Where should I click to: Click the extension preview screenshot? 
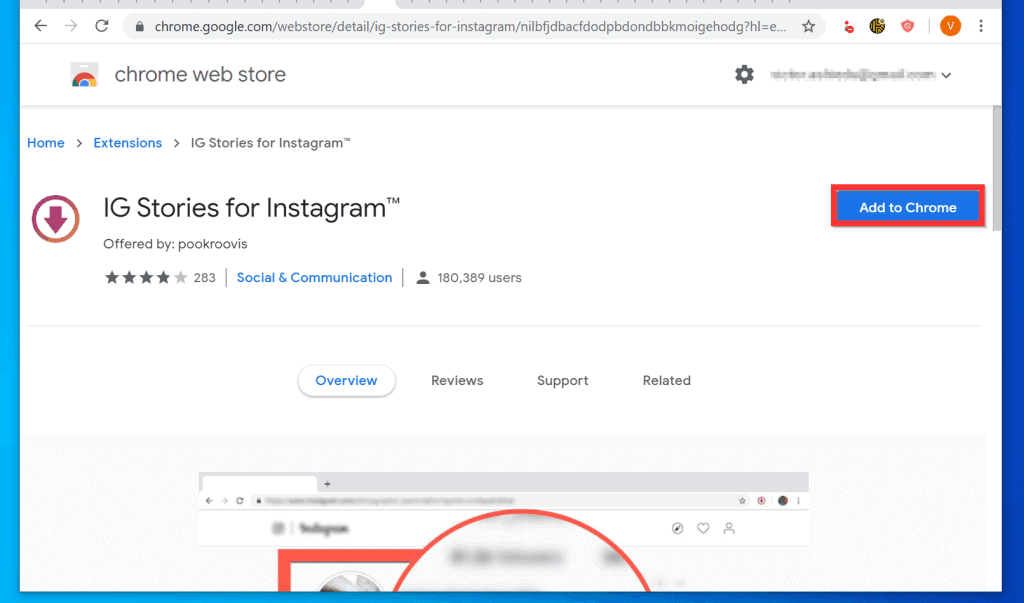pyautogui.click(x=504, y=531)
